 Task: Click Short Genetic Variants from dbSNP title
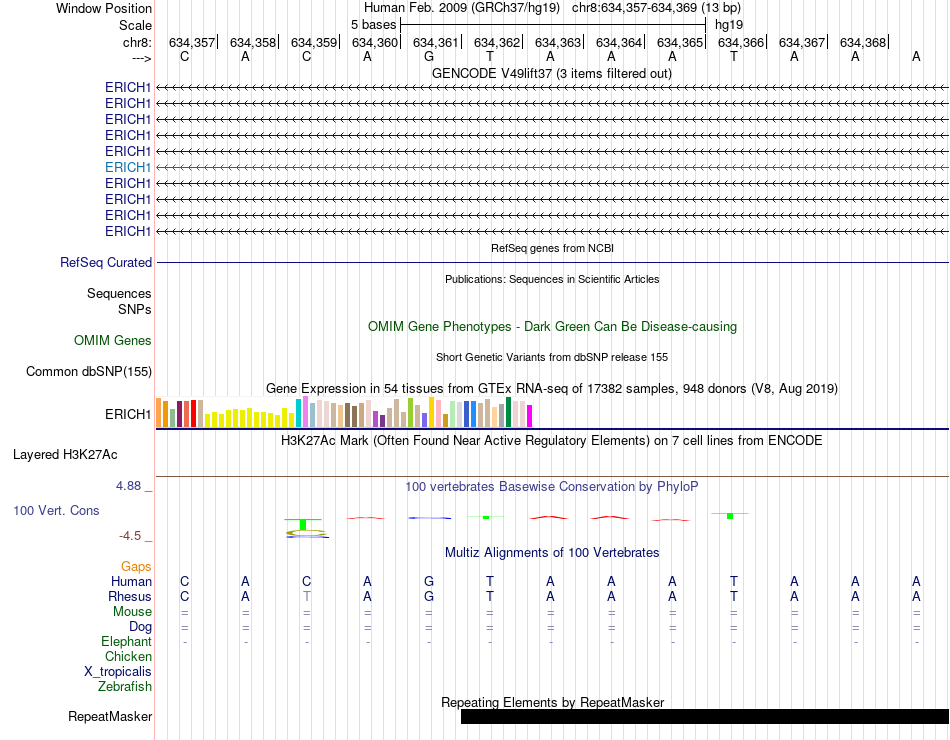552,358
